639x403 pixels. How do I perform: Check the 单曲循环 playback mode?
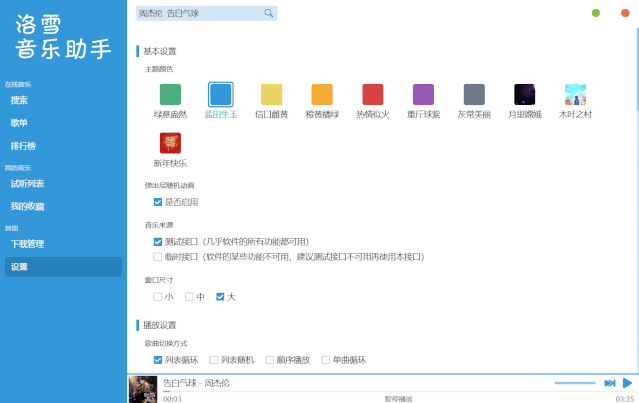point(326,360)
